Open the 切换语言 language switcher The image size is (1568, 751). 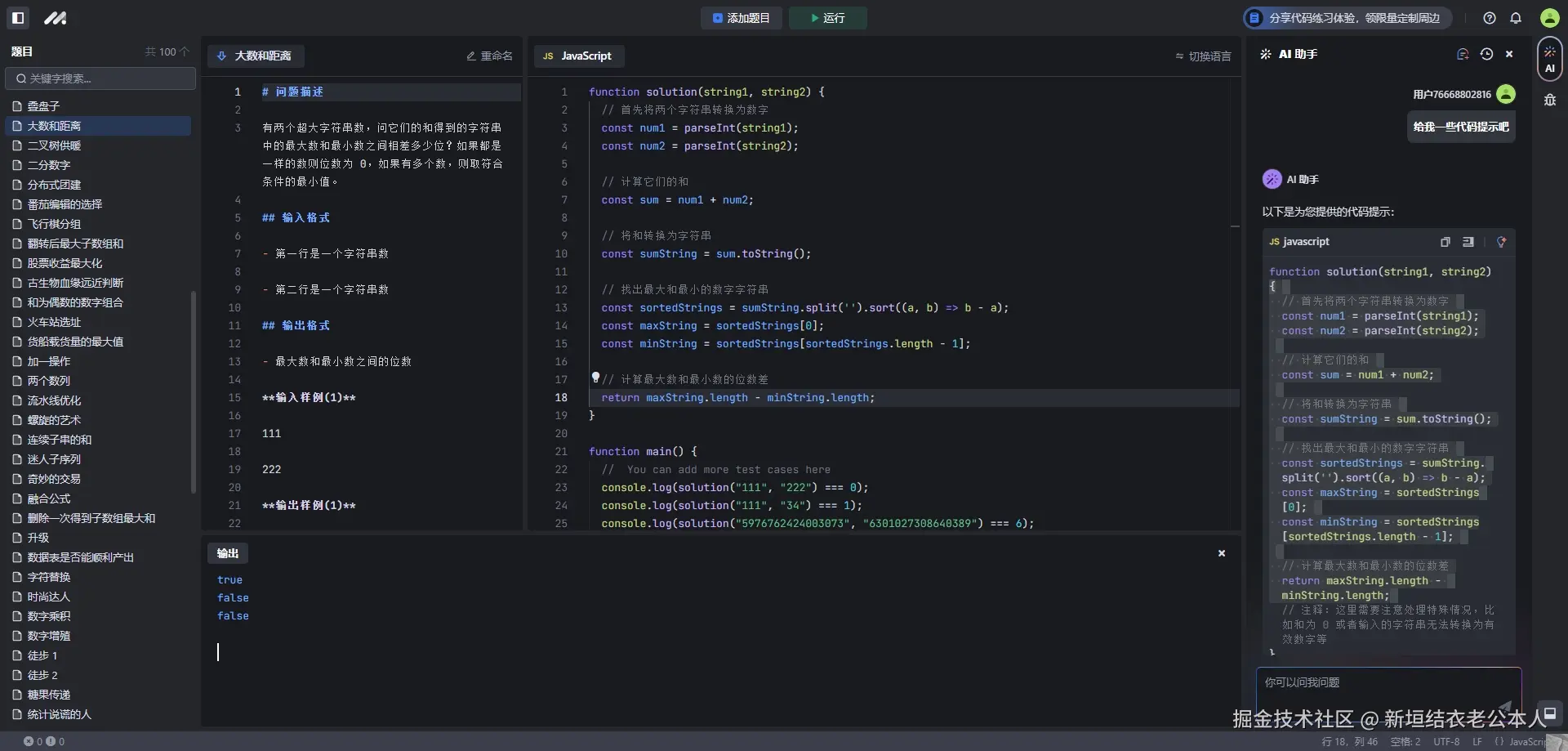point(1203,56)
